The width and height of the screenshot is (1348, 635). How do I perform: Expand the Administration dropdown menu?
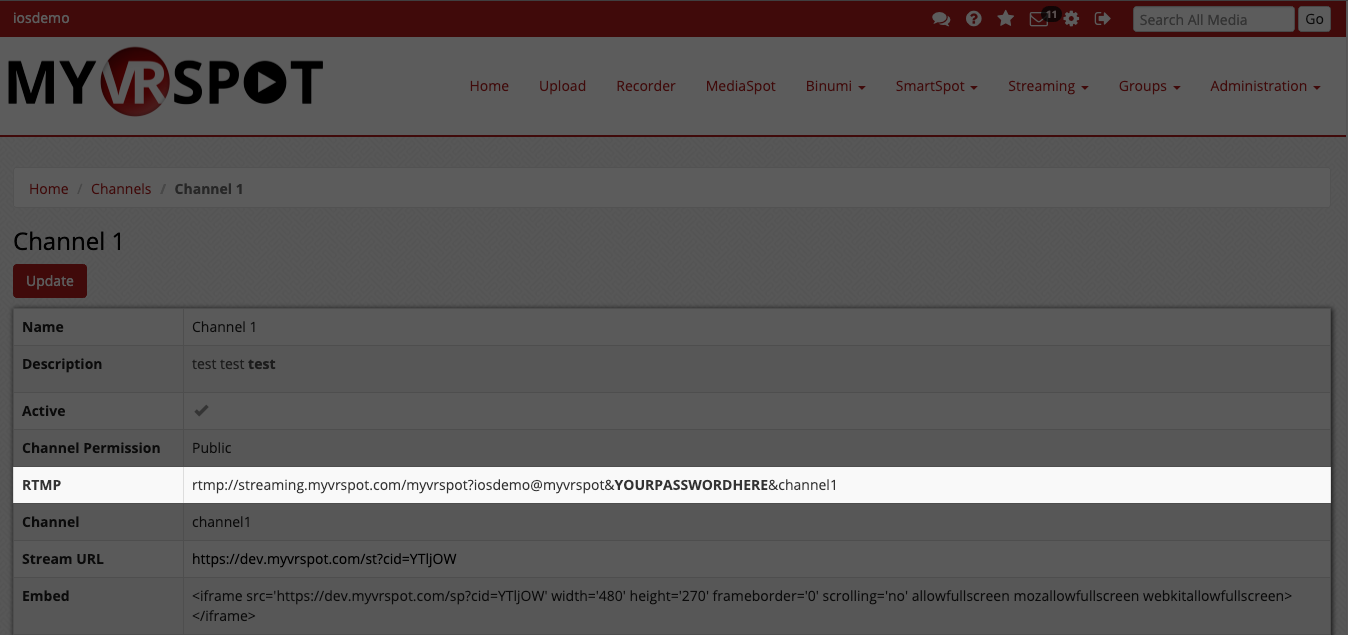click(1265, 86)
